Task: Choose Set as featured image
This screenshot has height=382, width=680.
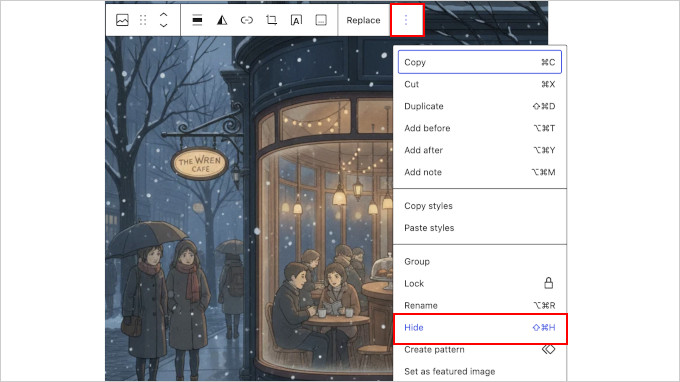Action: click(x=480, y=372)
